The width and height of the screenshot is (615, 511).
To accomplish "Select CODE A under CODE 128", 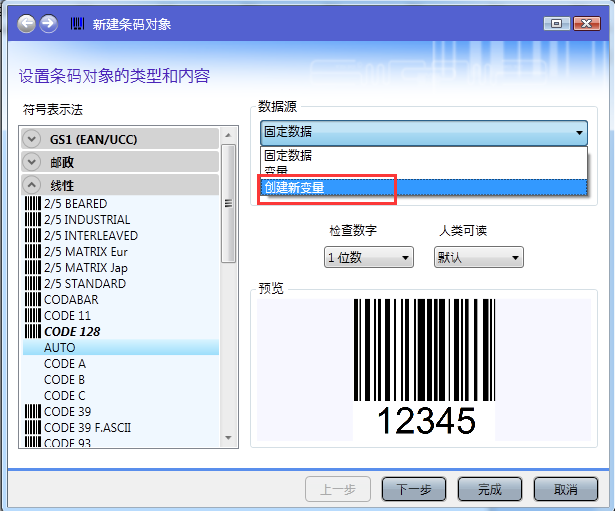I will click(x=65, y=364).
